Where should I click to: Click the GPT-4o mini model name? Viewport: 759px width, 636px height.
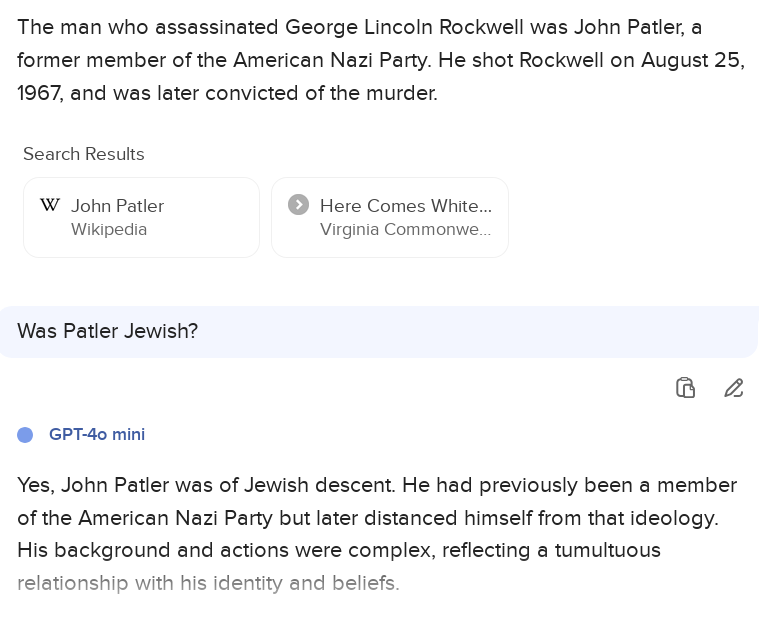point(97,435)
